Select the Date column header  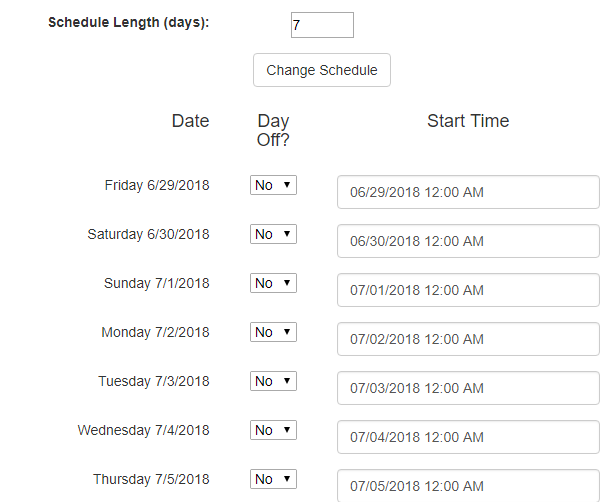pos(190,121)
